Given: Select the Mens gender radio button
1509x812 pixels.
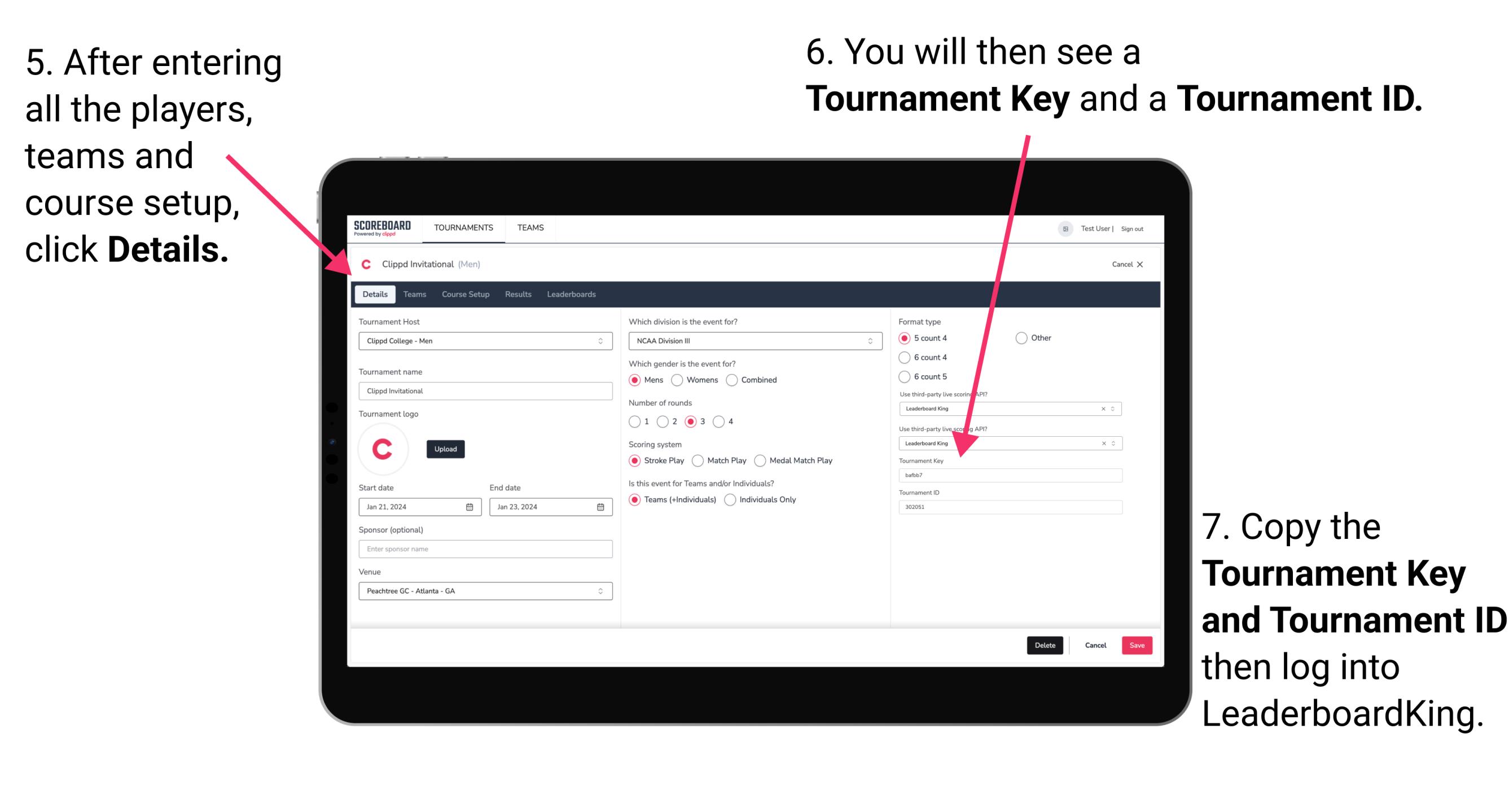Looking at the screenshot, I should point(637,380).
